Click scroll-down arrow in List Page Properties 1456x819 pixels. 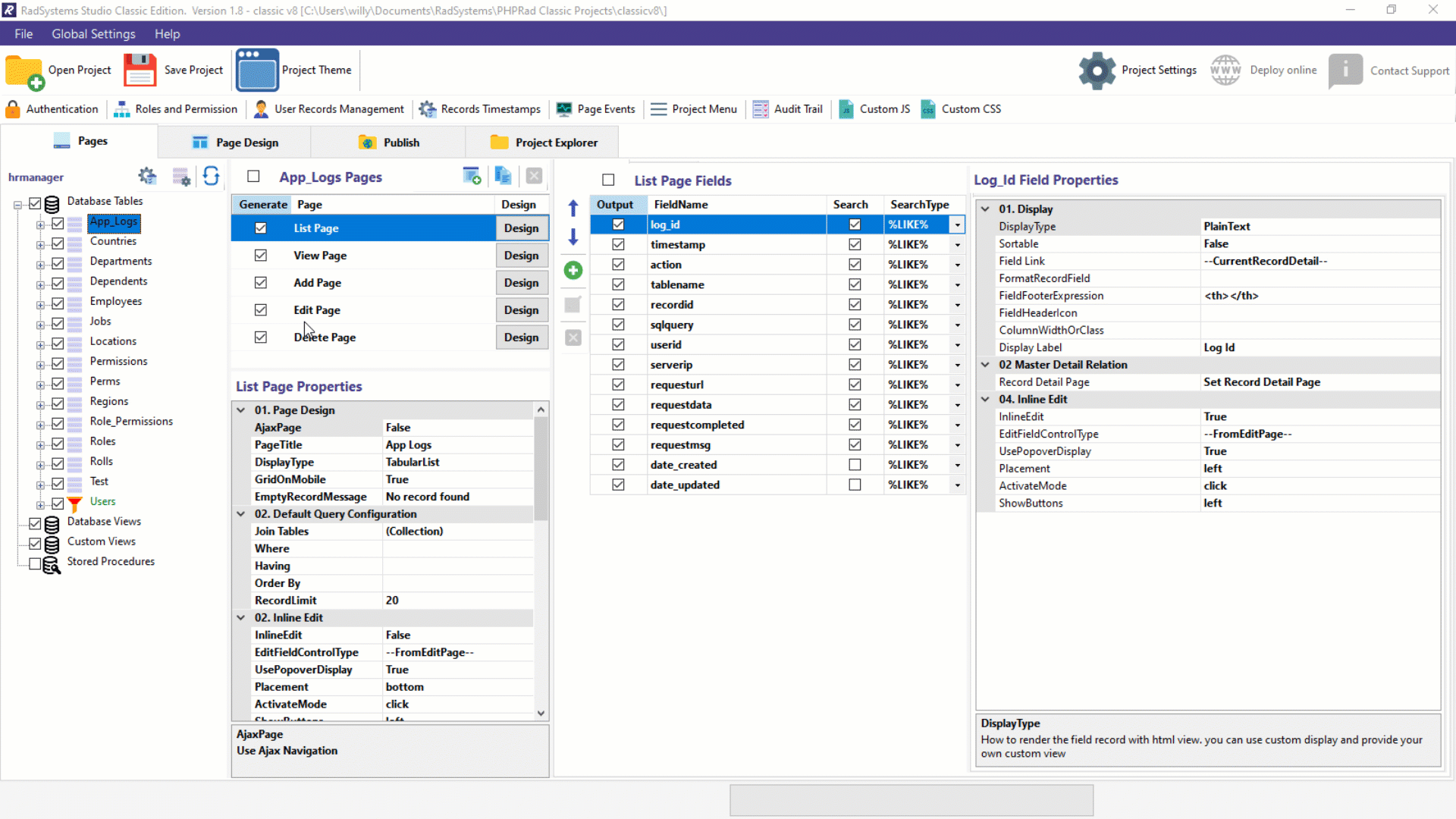541,713
